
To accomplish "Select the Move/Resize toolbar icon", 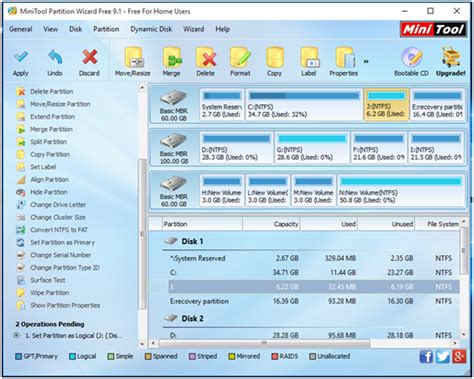I will [x=133, y=57].
